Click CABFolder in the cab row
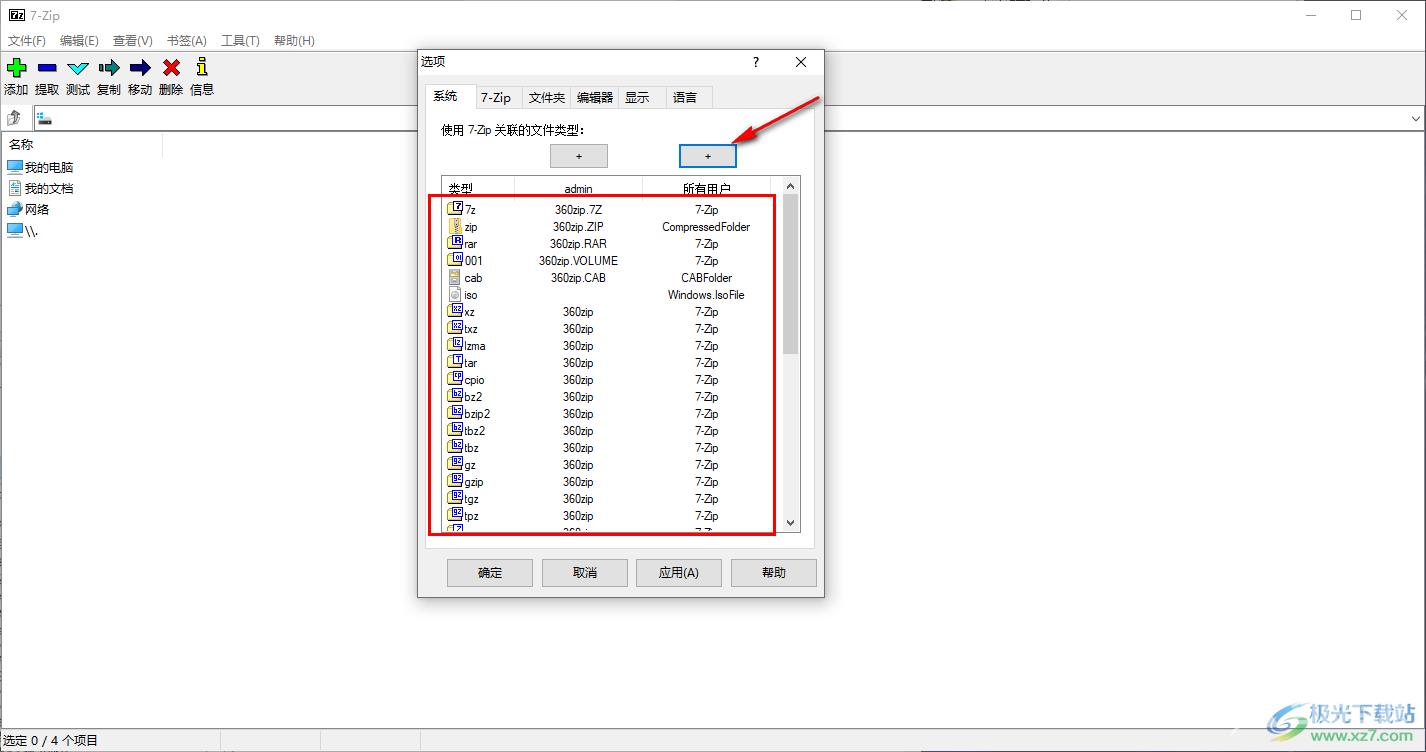The image size is (1426, 752). (x=706, y=278)
